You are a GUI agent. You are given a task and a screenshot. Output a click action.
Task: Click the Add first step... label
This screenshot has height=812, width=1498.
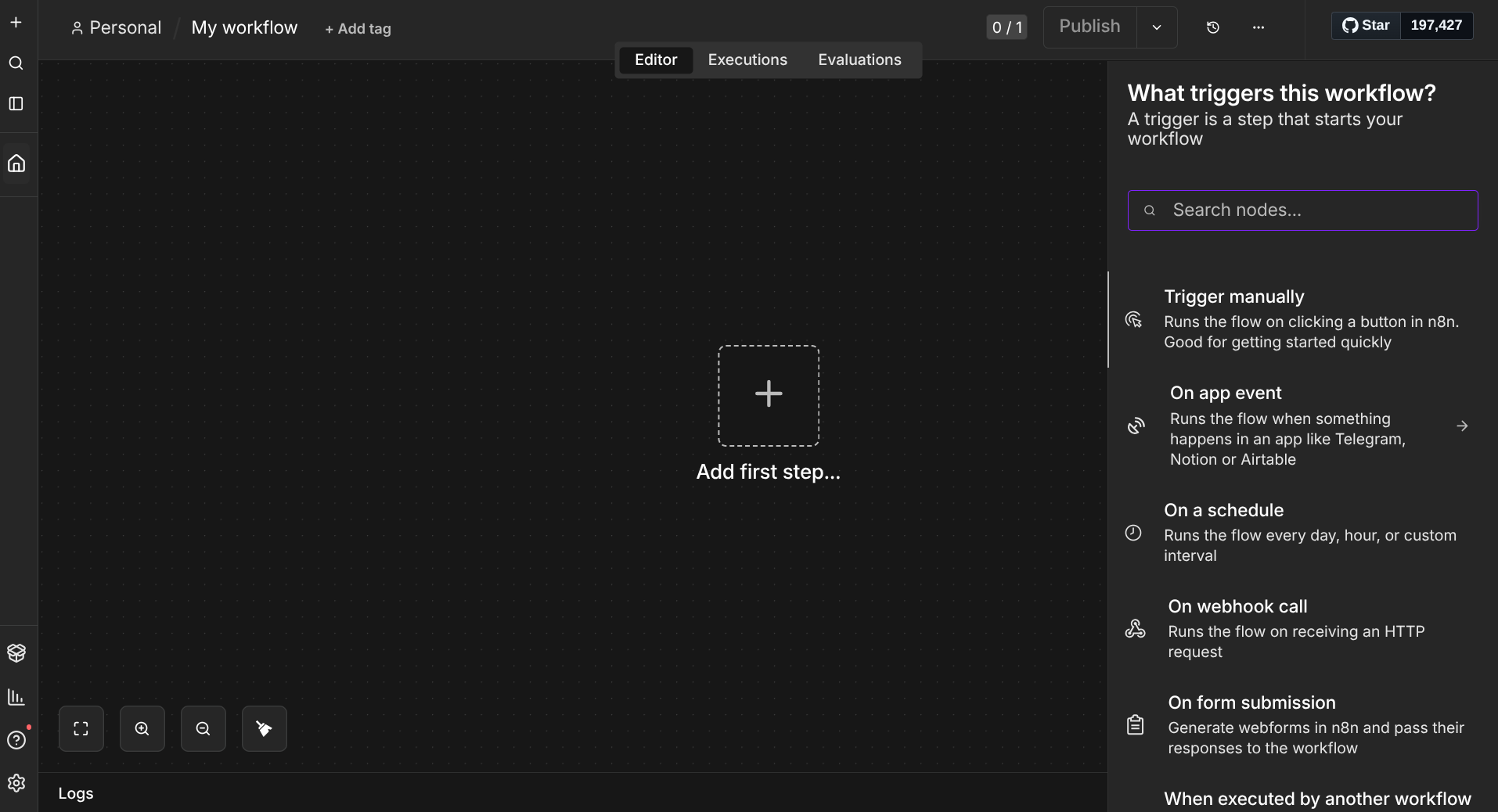coord(769,472)
